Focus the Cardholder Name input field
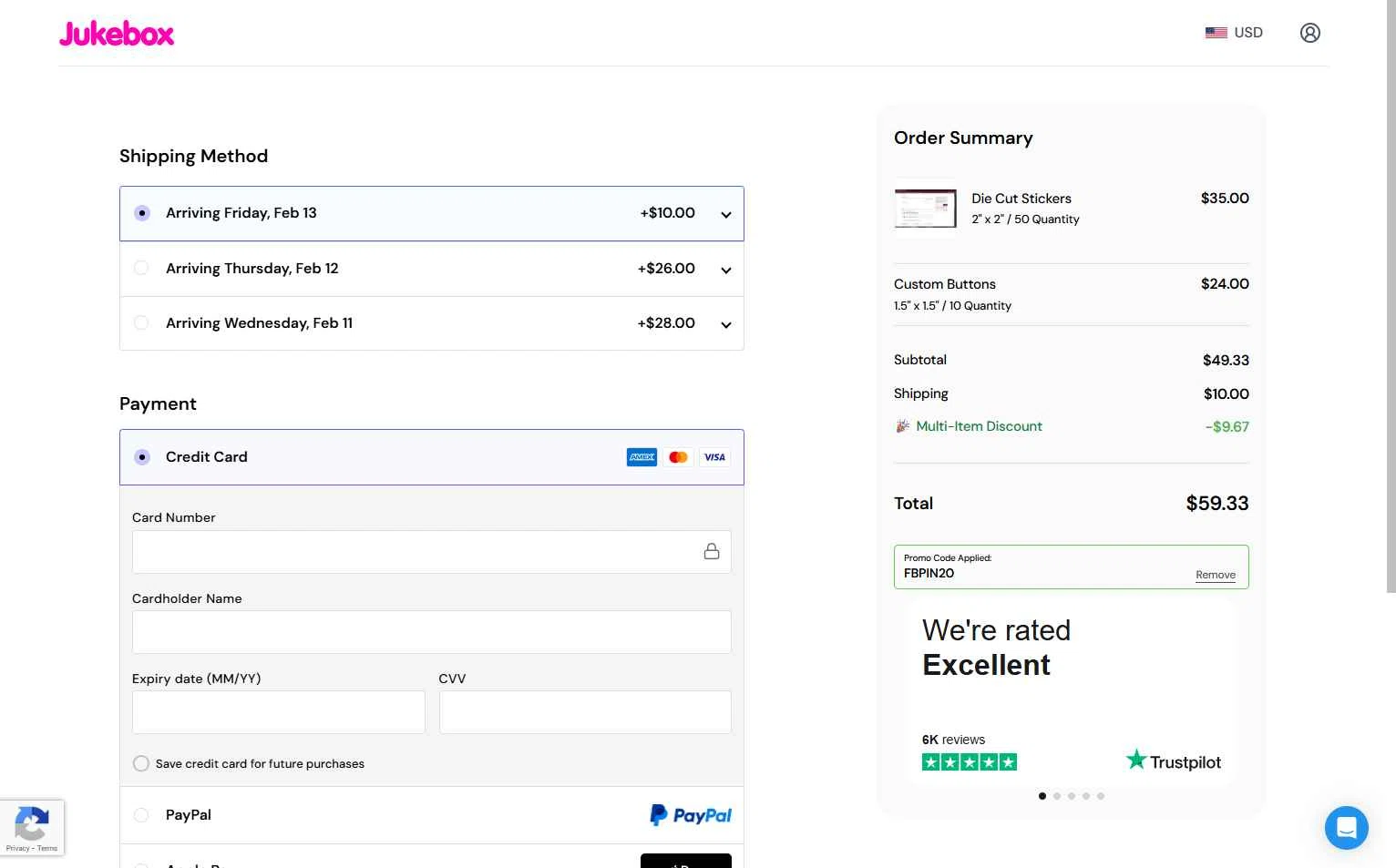The height and width of the screenshot is (868, 1396). (x=432, y=632)
